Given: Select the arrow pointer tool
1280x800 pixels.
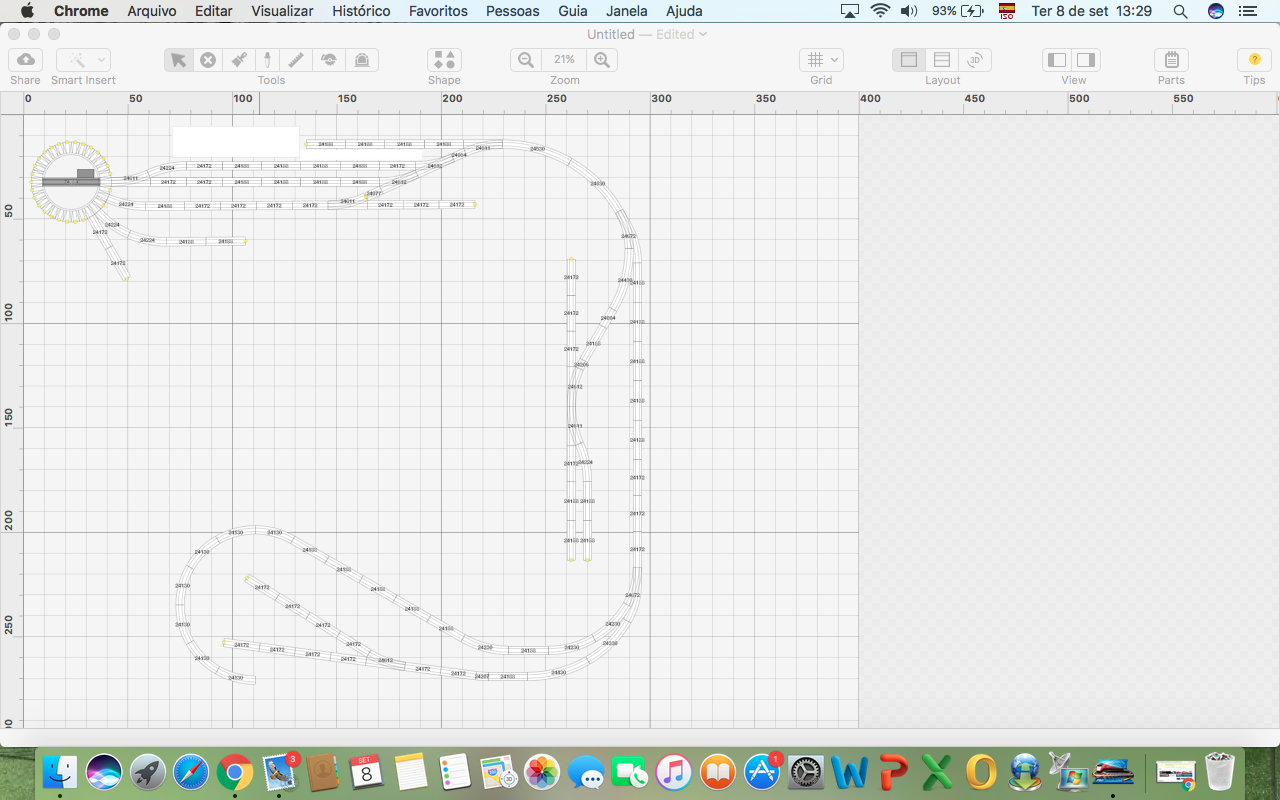Looking at the screenshot, I should (x=178, y=60).
